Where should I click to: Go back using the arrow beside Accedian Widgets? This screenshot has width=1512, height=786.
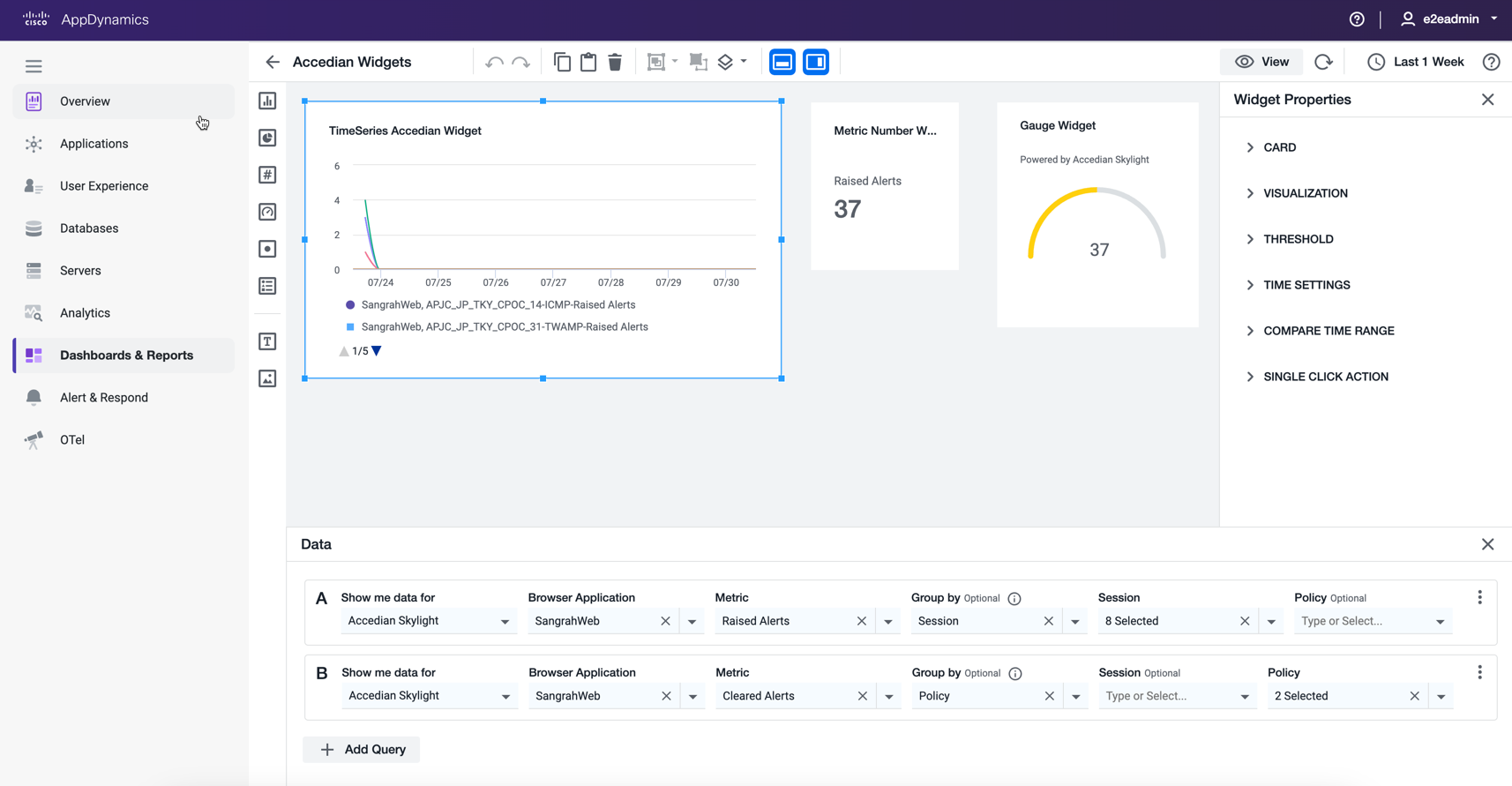click(x=273, y=62)
